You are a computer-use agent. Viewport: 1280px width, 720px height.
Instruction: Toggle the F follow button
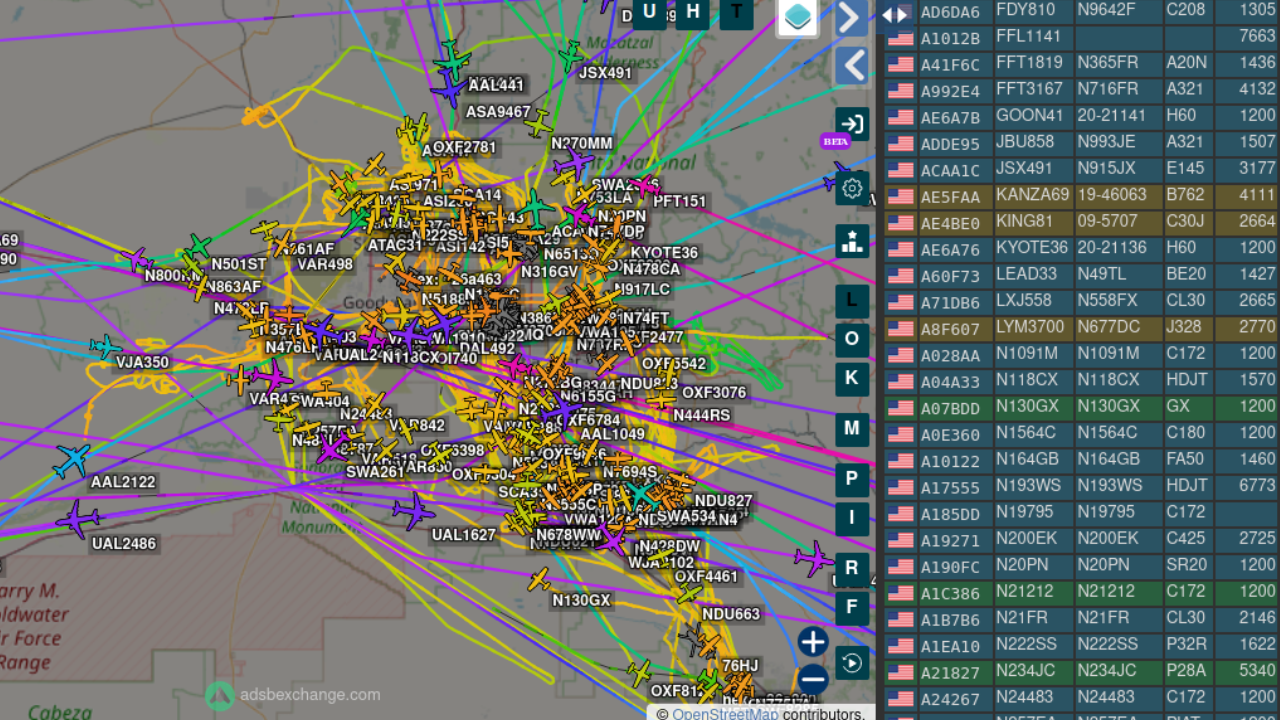click(x=852, y=607)
